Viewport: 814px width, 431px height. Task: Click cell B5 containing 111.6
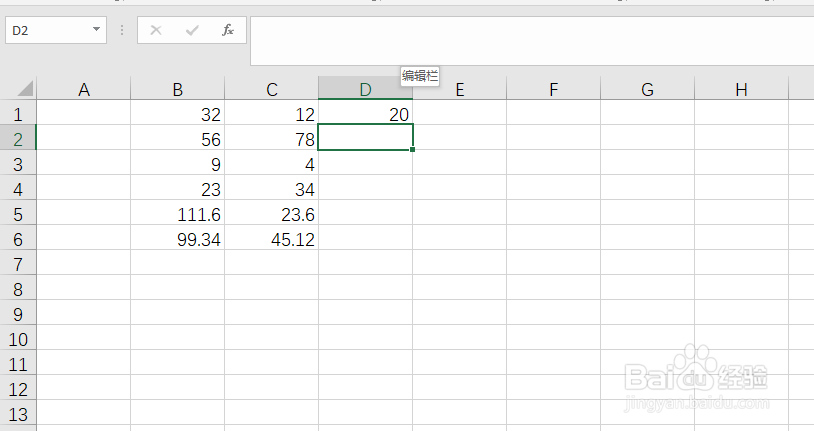(x=178, y=212)
